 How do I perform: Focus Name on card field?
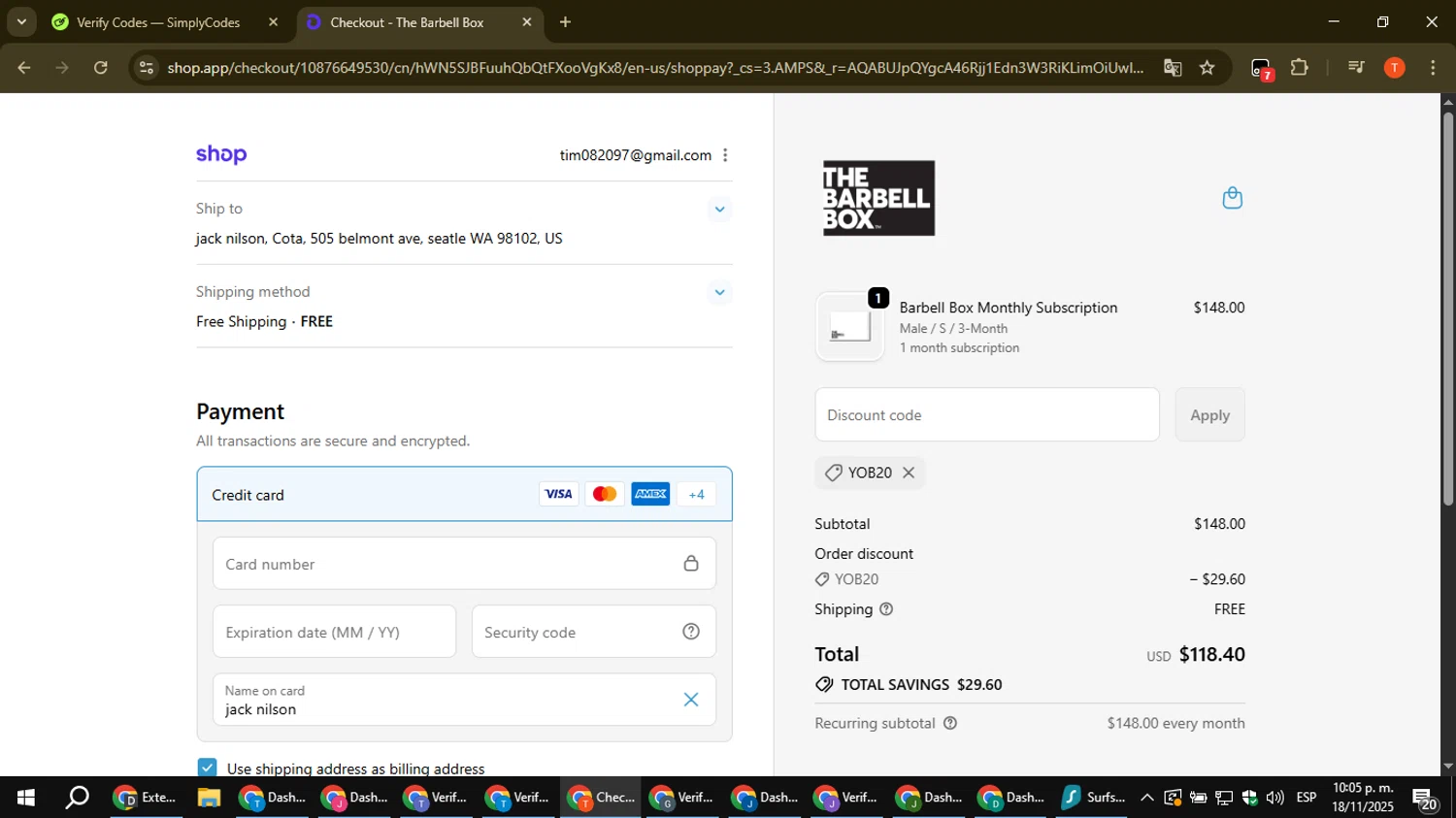464,700
